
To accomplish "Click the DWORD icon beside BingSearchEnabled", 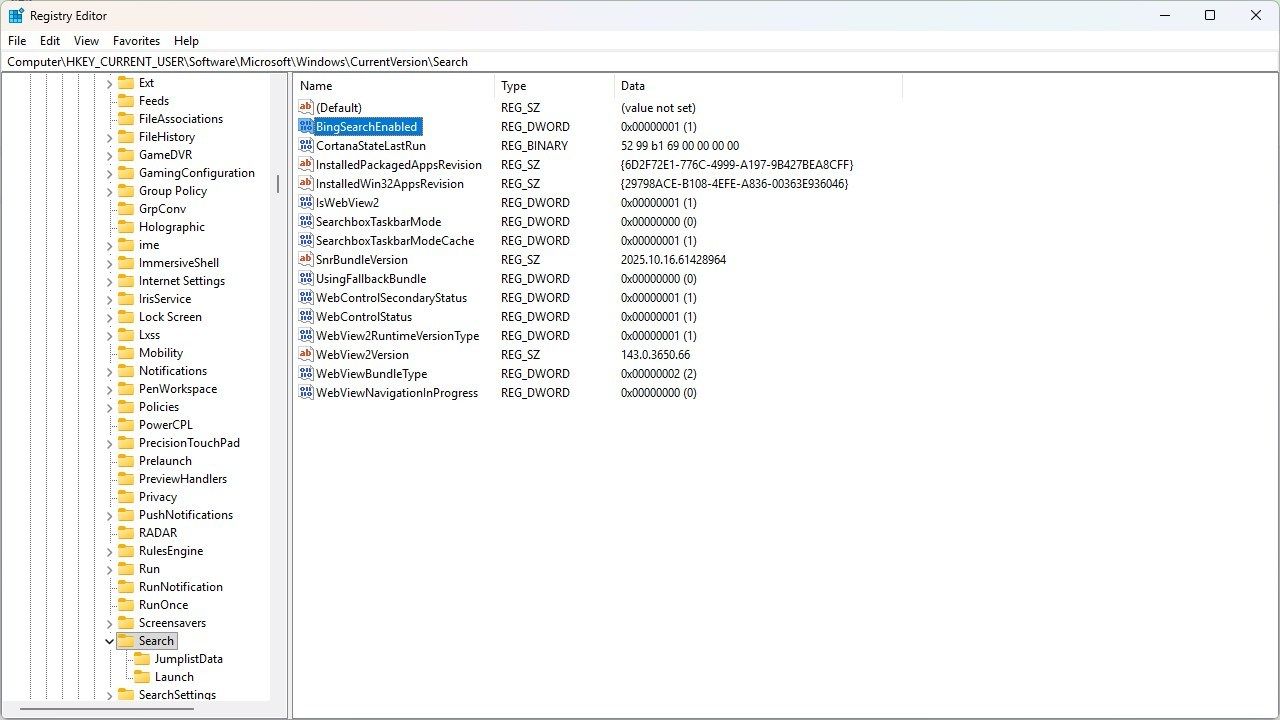I will [306, 127].
